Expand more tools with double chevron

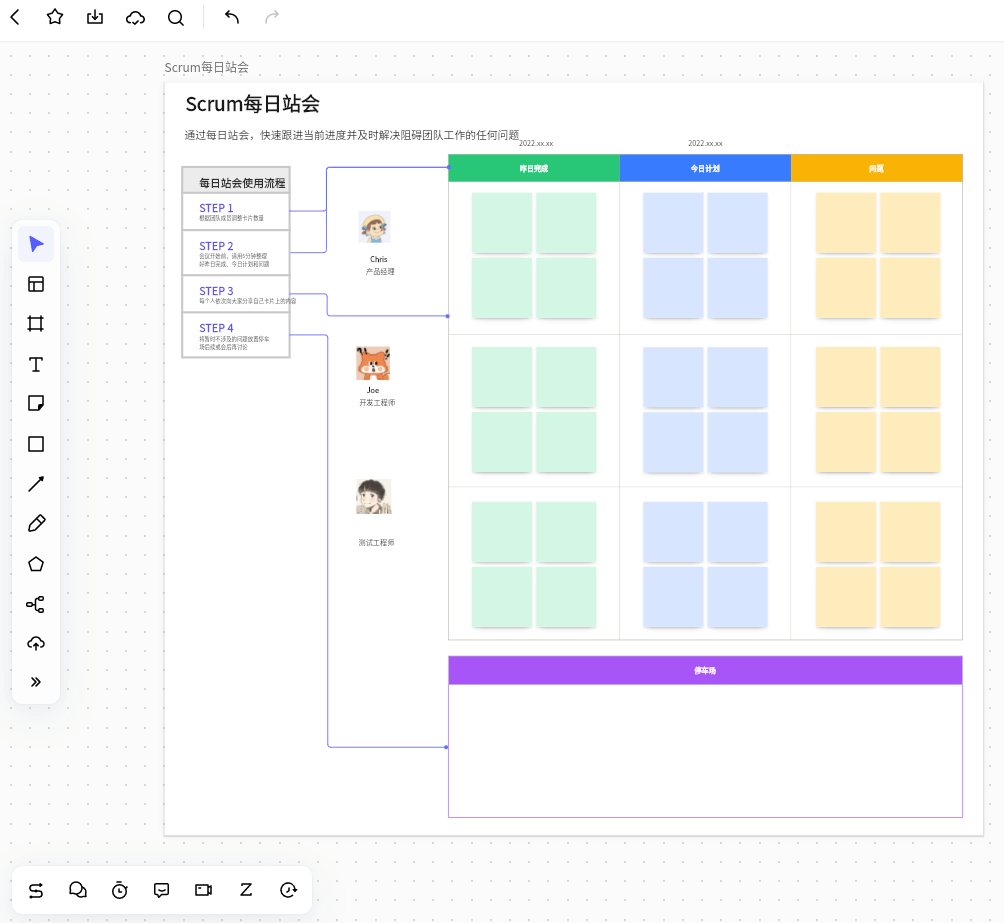(x=36, y=682)
